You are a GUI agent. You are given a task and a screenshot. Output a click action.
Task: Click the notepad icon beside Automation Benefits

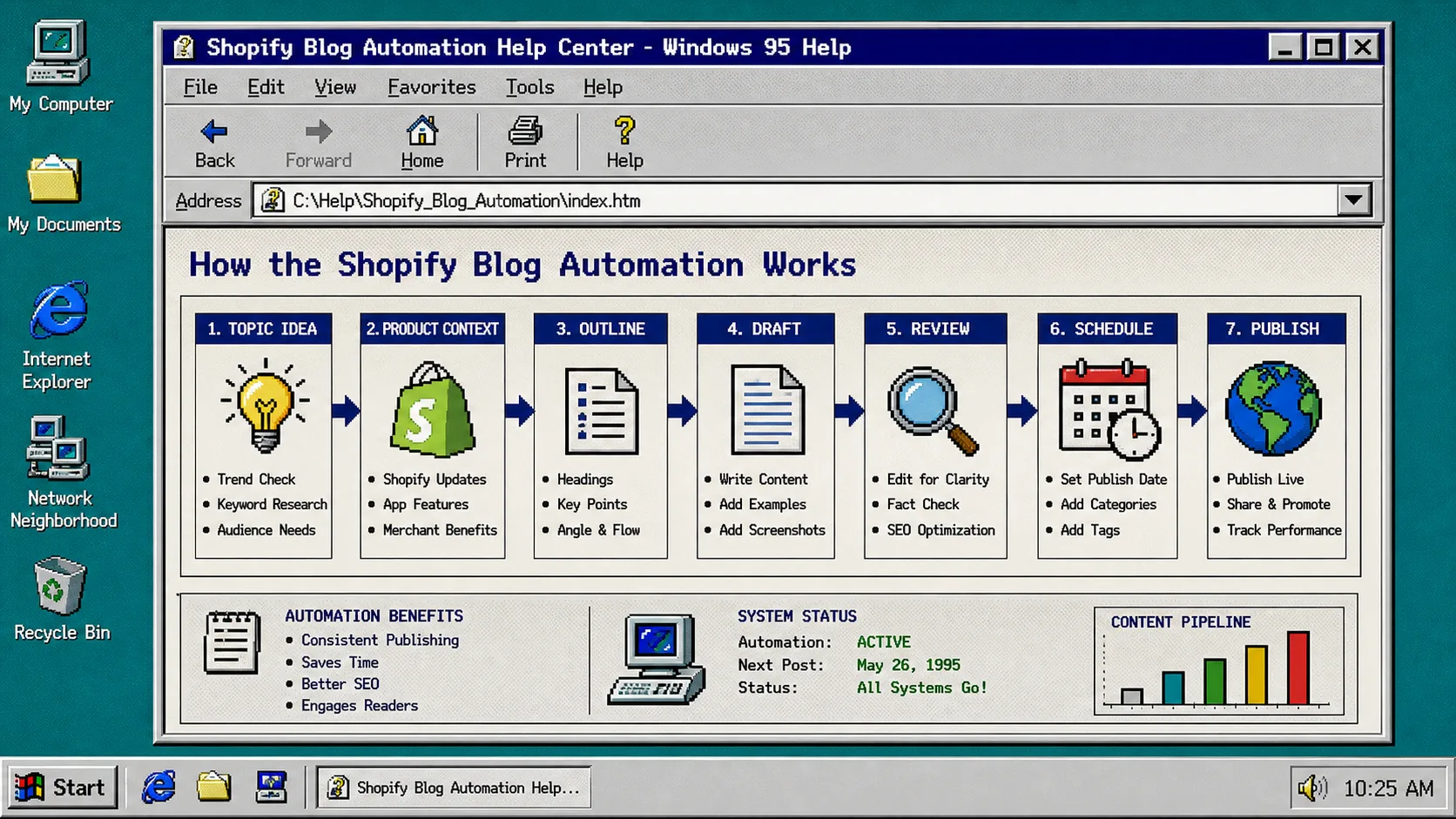[232, 642]
